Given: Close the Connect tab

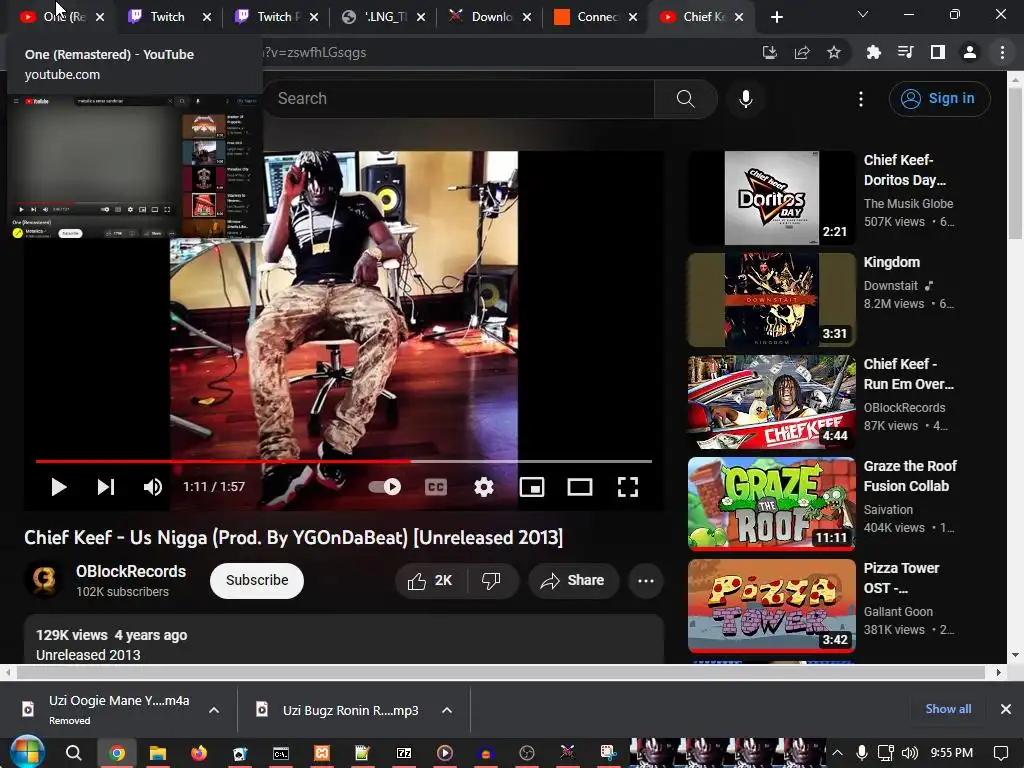Looking at the screenshot, I should (633, 17).
